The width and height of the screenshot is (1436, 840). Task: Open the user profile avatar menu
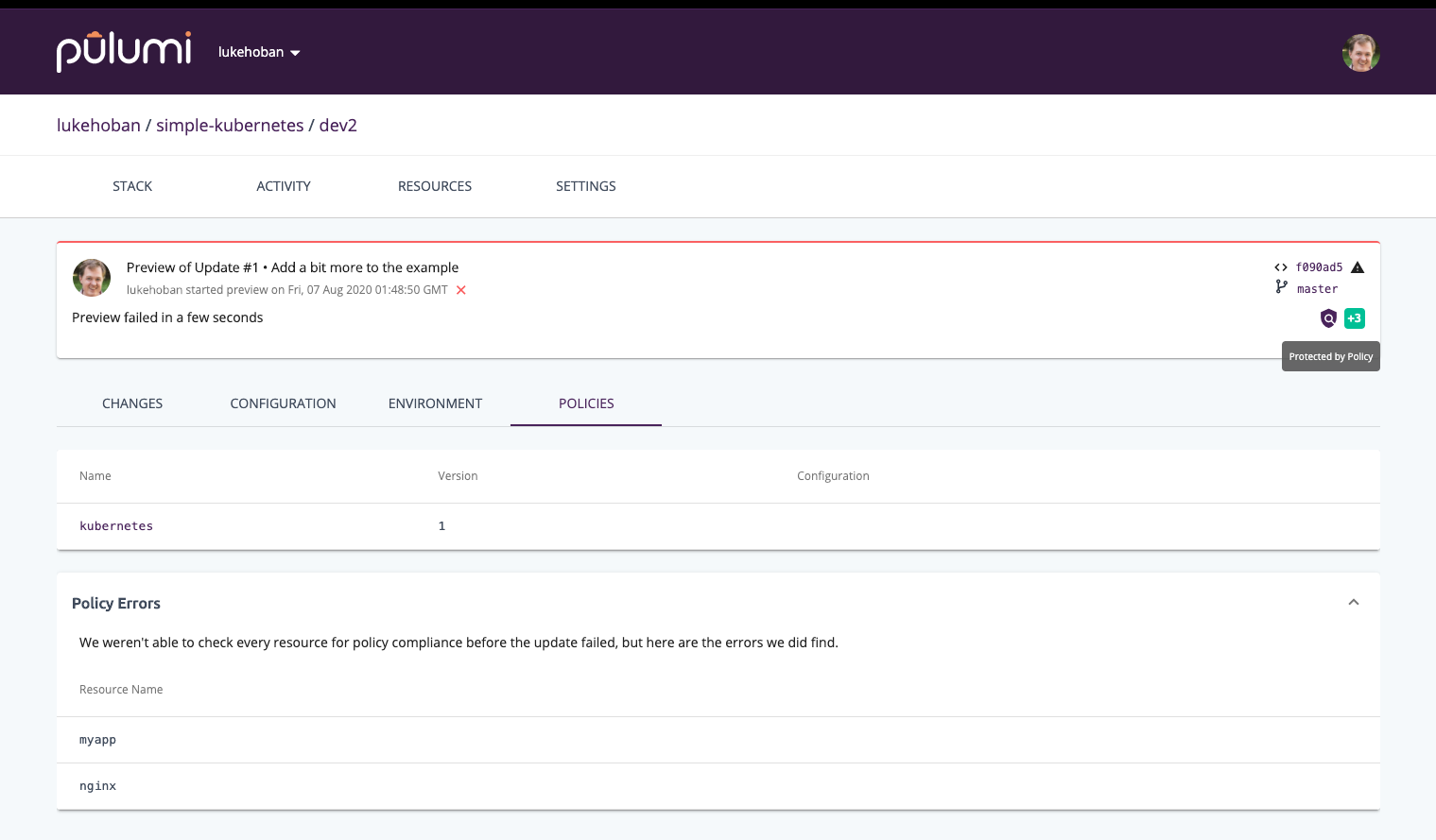(x=1360, y=53)
